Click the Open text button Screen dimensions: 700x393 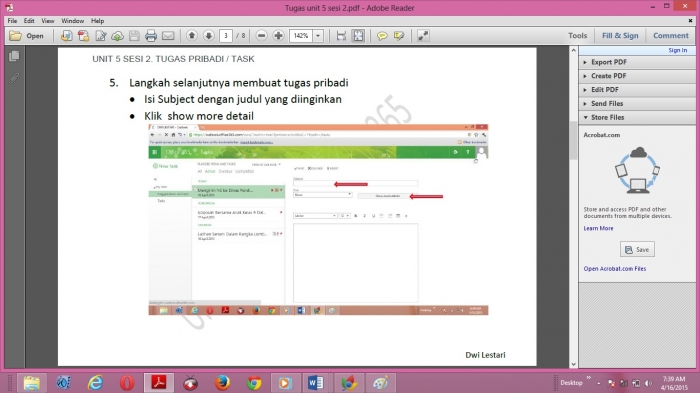point(35,36)
